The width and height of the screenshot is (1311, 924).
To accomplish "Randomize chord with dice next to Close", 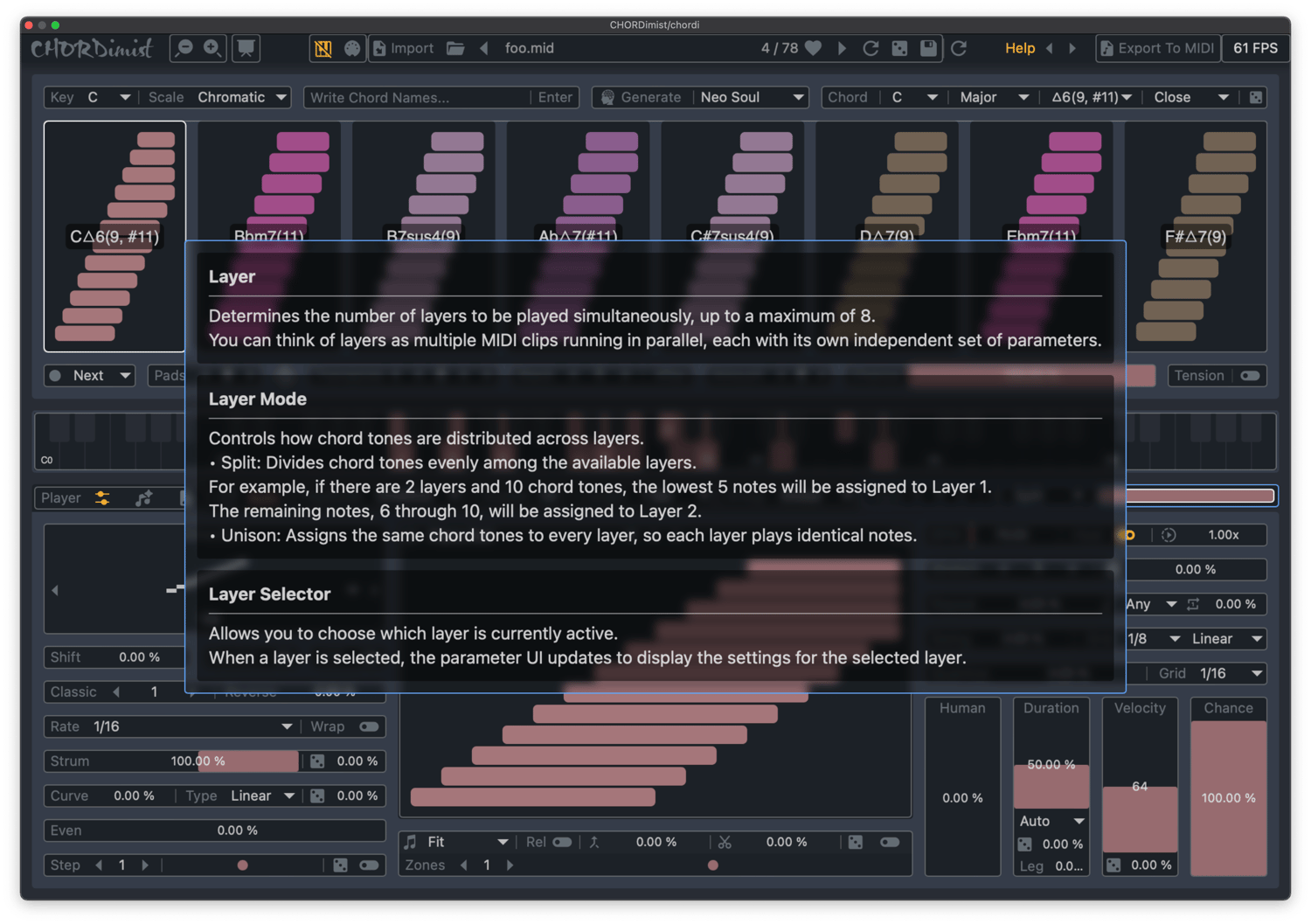I will pos(1256,97).
